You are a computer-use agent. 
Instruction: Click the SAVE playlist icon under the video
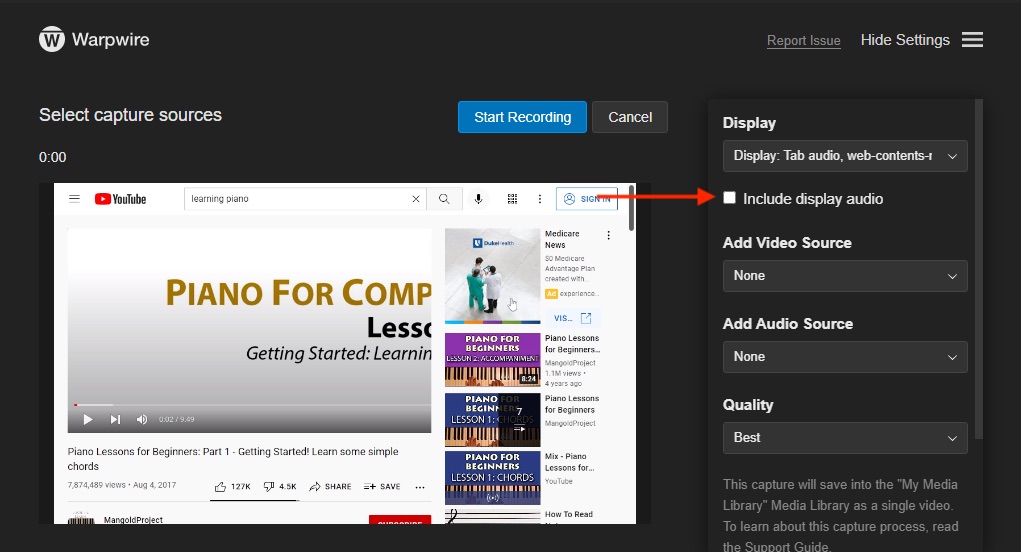click(369, 486)
